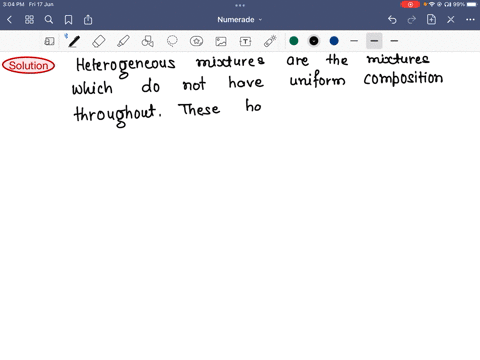Activate the Laser pointer tool

click(270, 41)
